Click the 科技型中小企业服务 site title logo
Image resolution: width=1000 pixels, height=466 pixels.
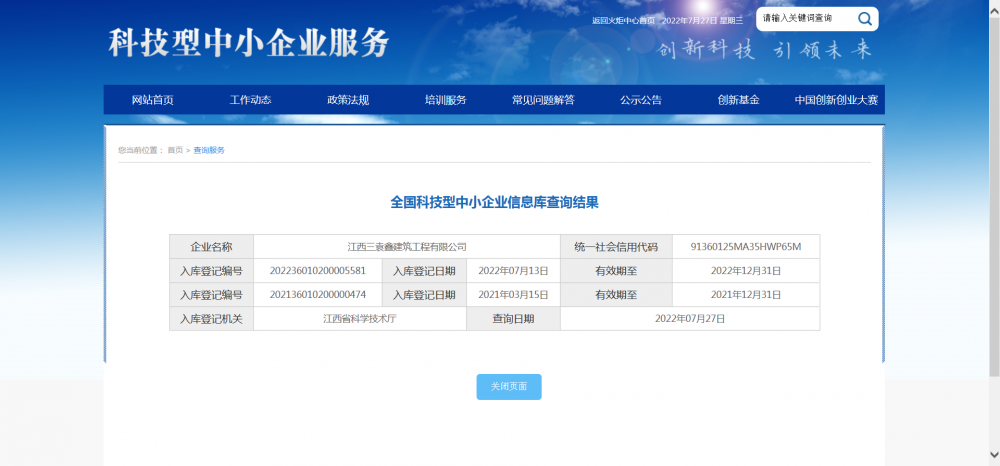pos(248,43)
